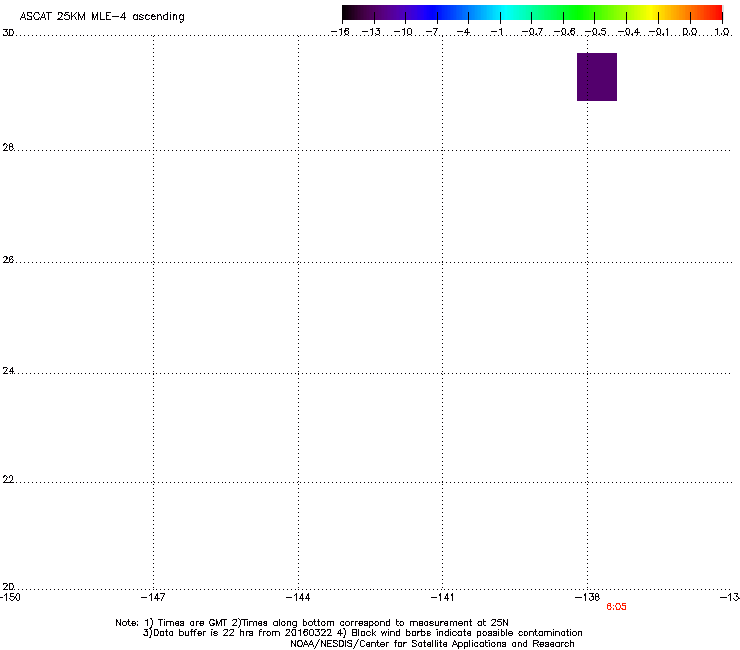
Task: Click the latitude 28 axis label
Action: coord(8,147)
